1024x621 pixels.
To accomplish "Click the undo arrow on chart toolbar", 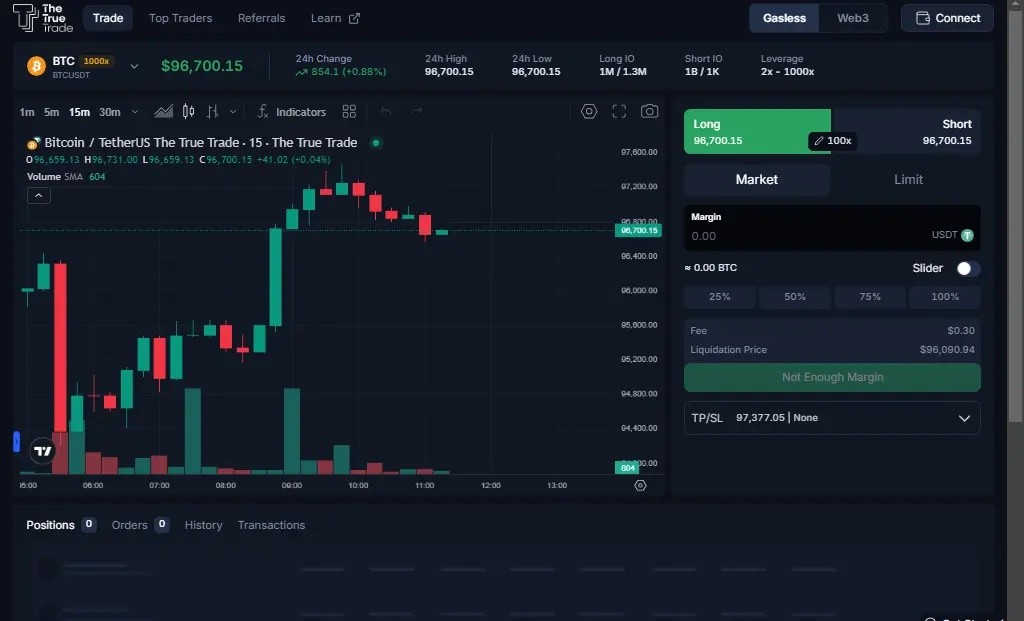I will point(386,112).
